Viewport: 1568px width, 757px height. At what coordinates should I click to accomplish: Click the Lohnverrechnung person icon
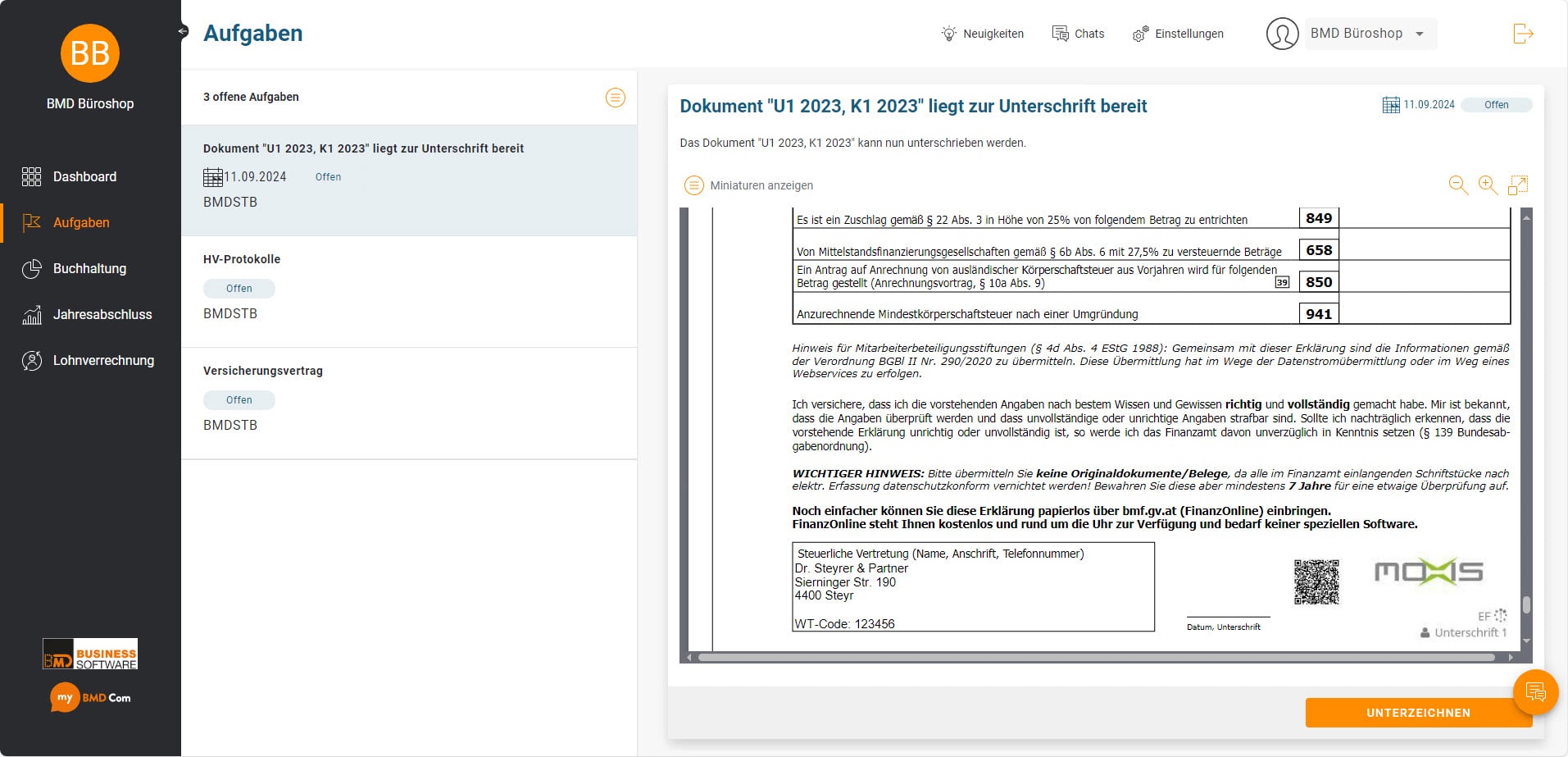click(x=31, y=360)
